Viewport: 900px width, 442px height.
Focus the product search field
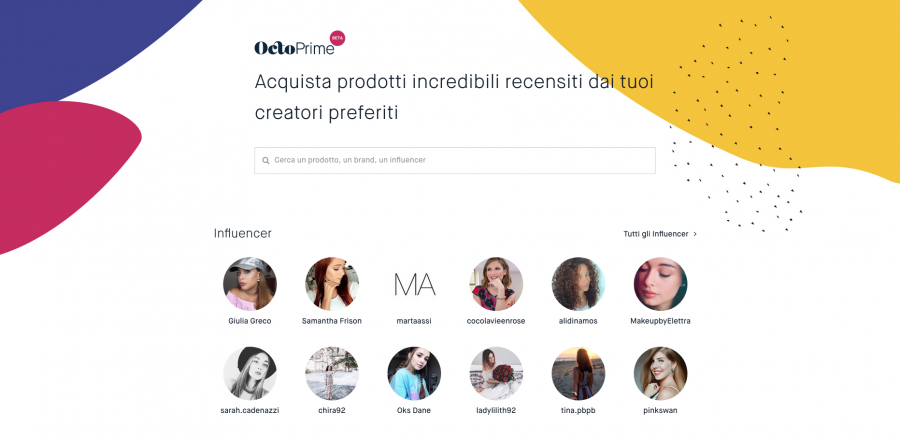(x=455, y=160)
